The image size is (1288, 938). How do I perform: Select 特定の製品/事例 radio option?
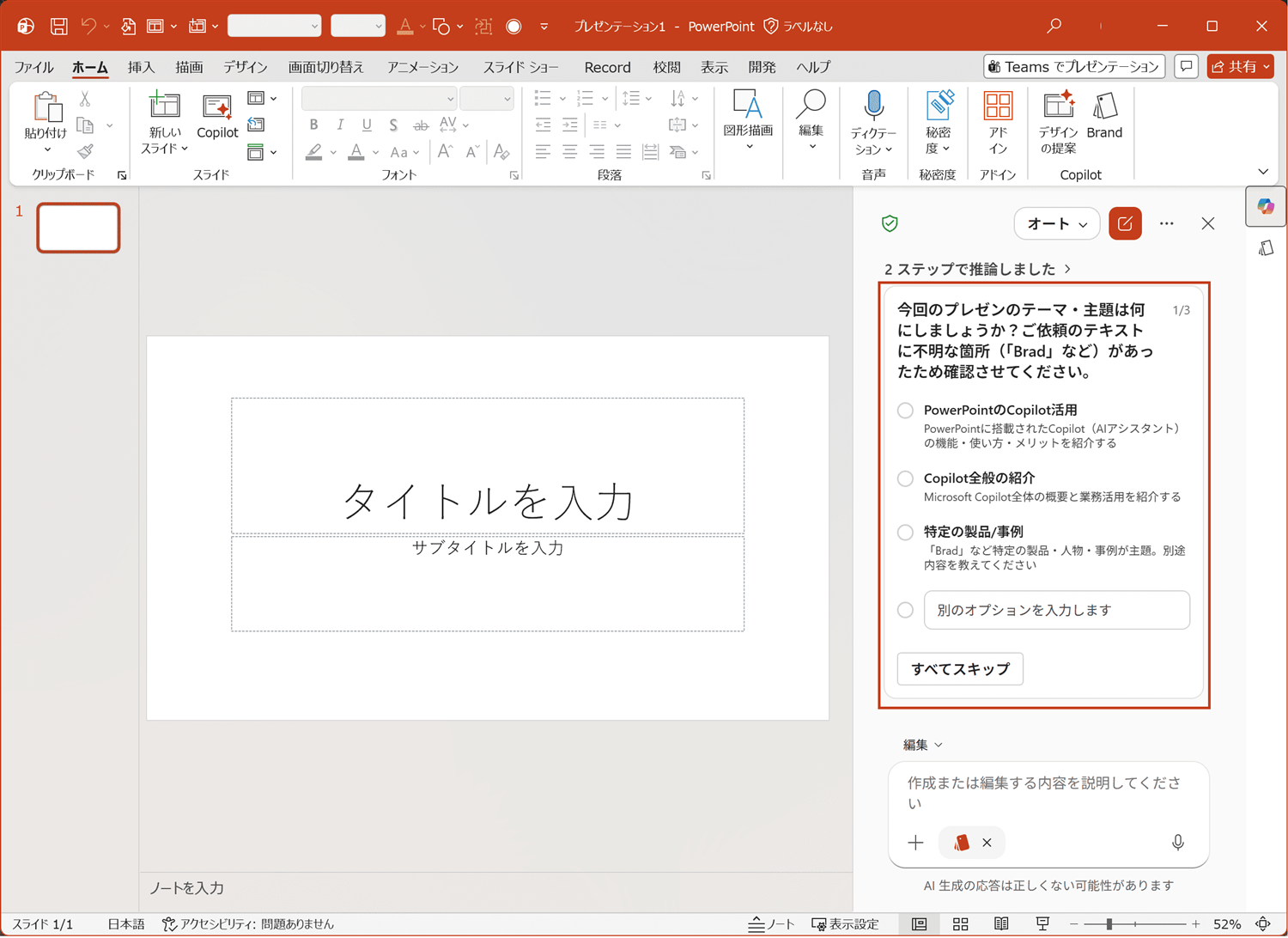(x=905, y=533)
